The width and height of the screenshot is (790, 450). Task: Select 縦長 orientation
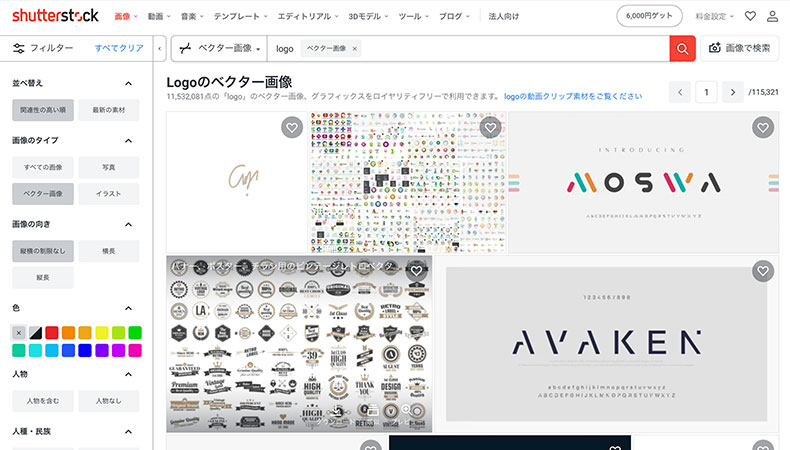43,278
